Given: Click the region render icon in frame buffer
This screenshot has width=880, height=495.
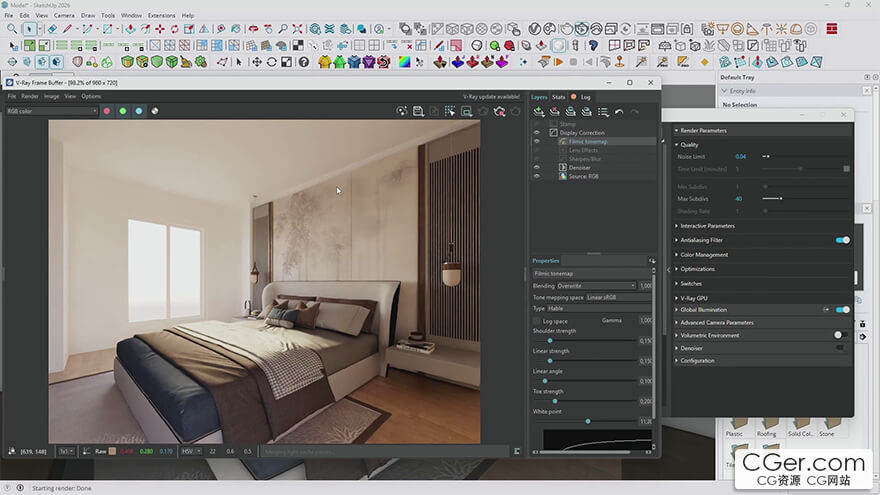Looking at the screenshot, I should click(466, 111).
